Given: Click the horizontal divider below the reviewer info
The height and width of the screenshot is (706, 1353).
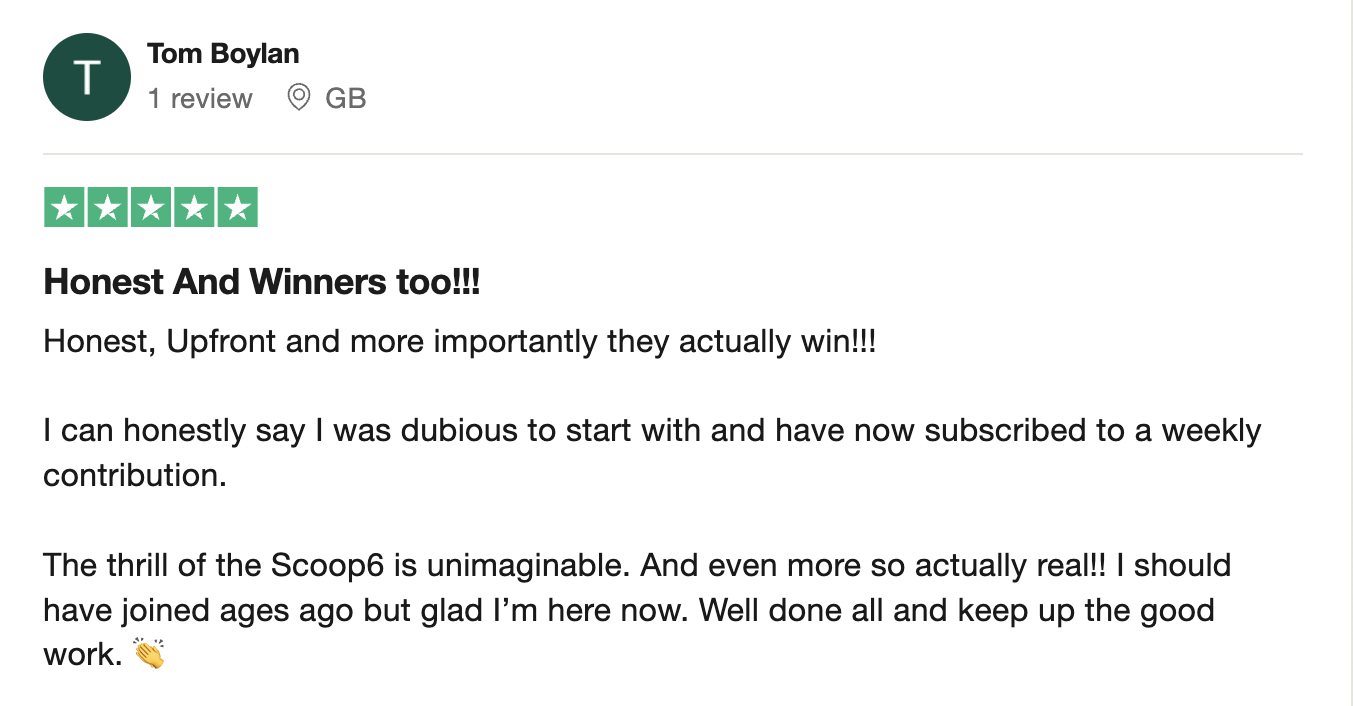Looking at the screenshot, I should [x=672, y=154].
